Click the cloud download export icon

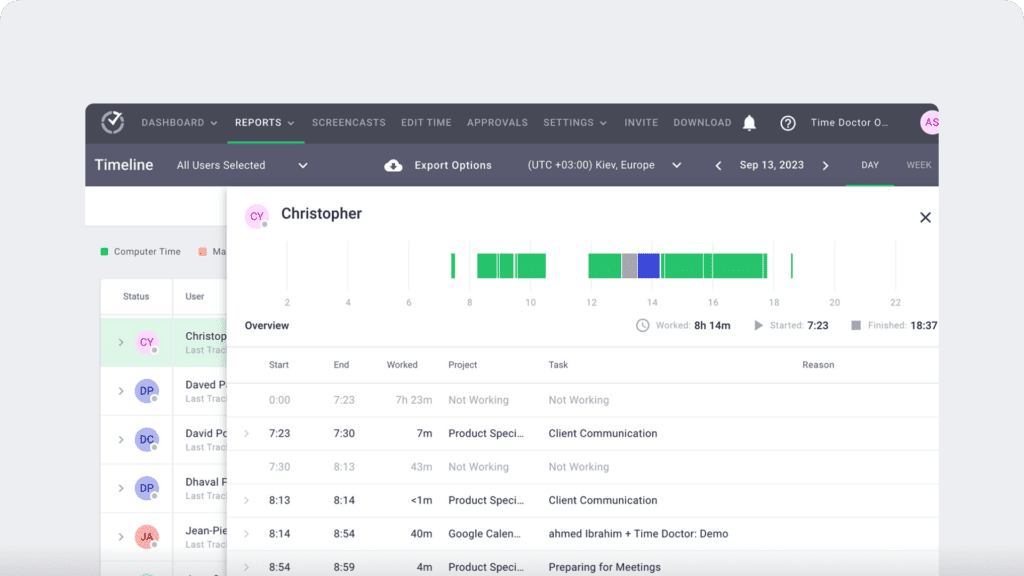pos(393,165)
